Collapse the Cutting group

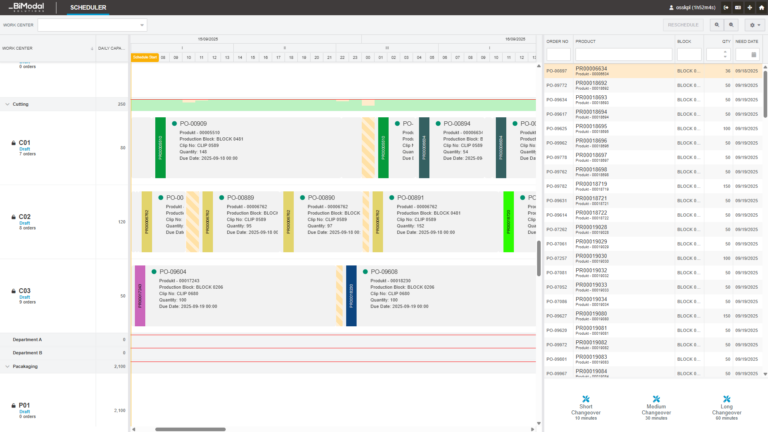[x=8, y=104]
